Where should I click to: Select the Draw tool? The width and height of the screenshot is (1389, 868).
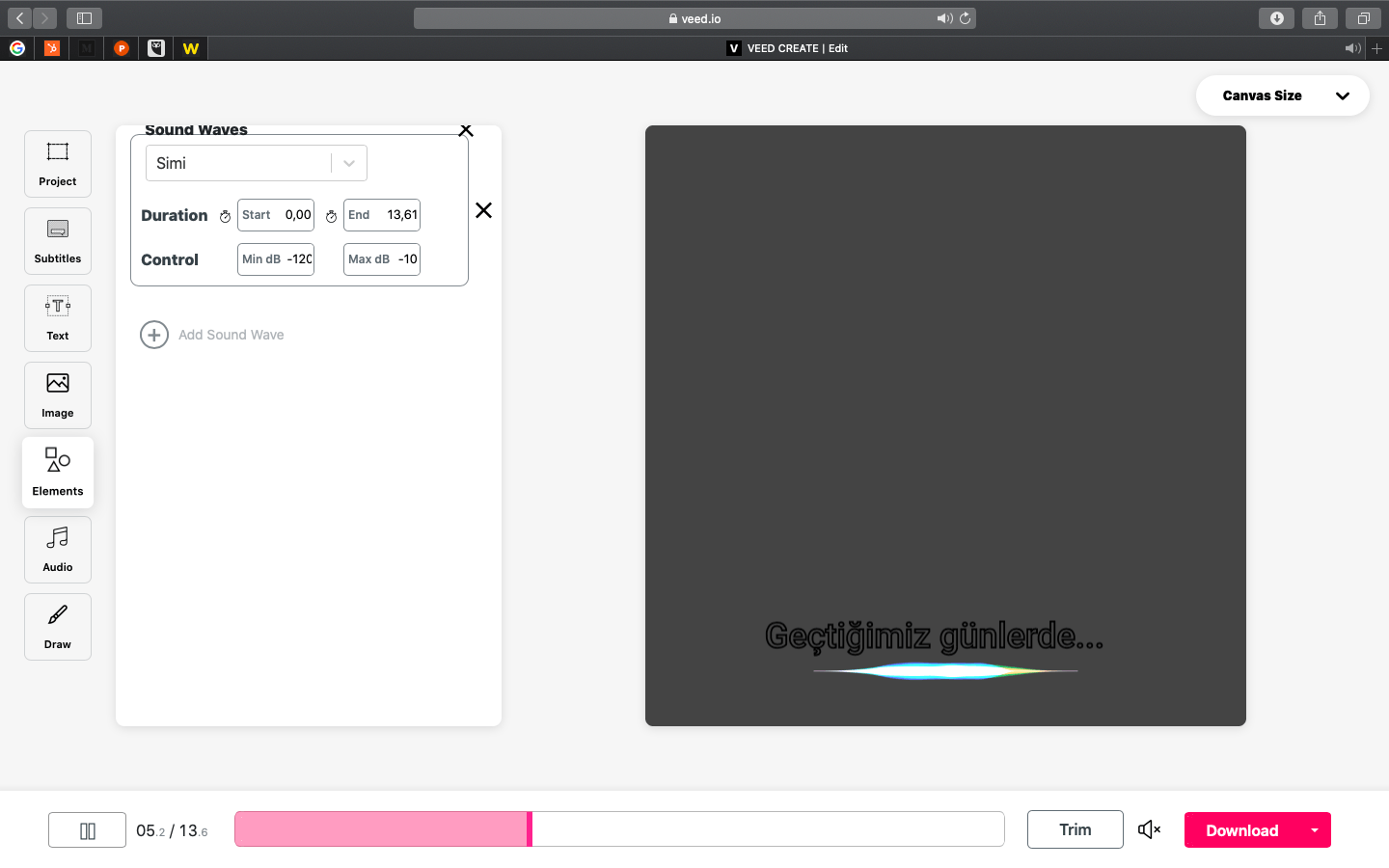[x=58, y=627]
